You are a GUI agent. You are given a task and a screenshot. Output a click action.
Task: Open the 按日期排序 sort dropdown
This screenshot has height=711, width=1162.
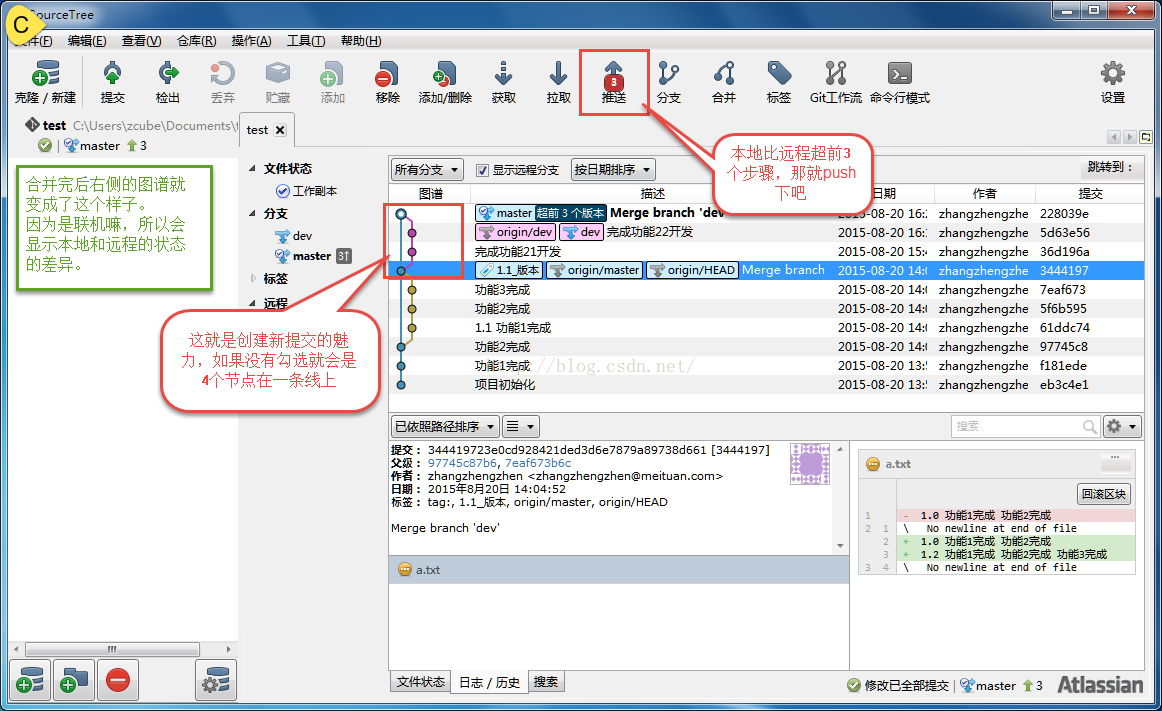click(x=613, y=170)
